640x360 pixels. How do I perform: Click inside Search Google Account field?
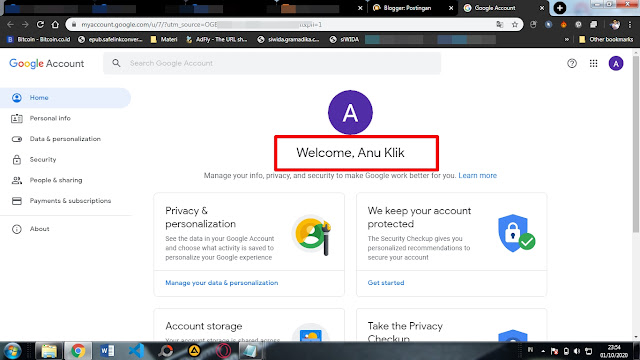pos(272,63)
